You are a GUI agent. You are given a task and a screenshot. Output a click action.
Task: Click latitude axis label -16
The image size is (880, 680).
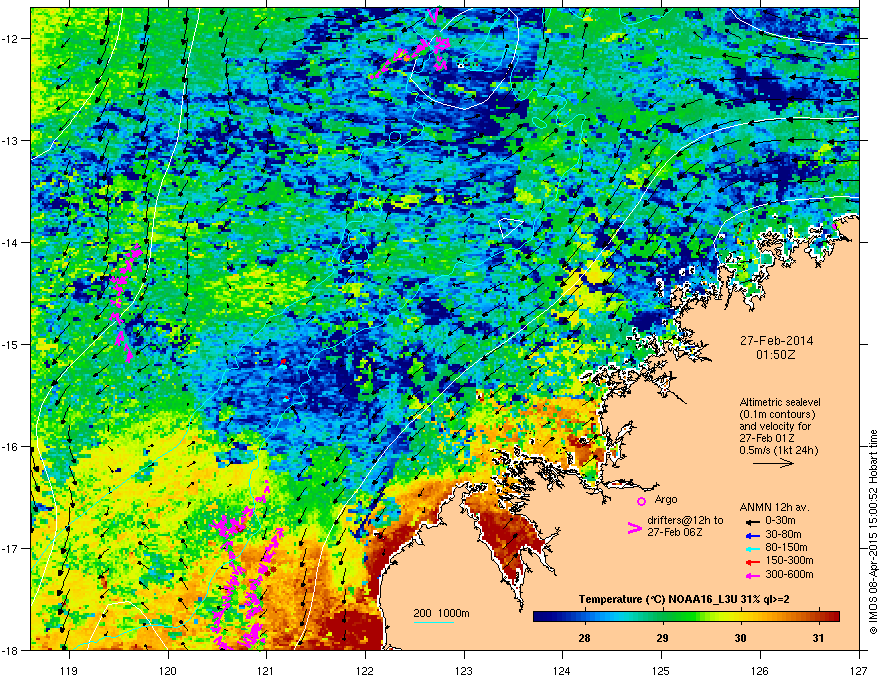(x=10, y=447)
